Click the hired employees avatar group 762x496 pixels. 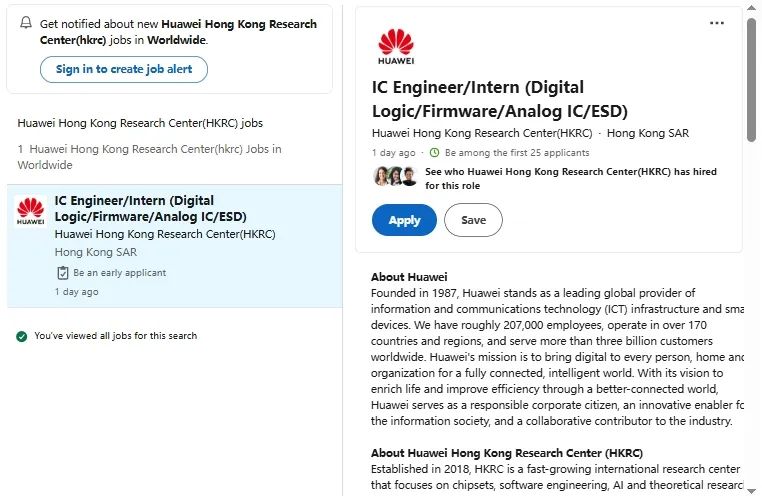coord(395,176)
